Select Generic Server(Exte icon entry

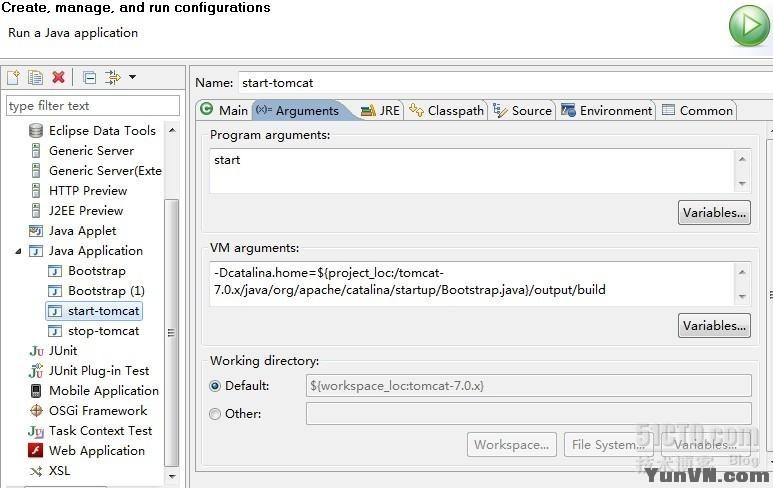coord(36,171)
